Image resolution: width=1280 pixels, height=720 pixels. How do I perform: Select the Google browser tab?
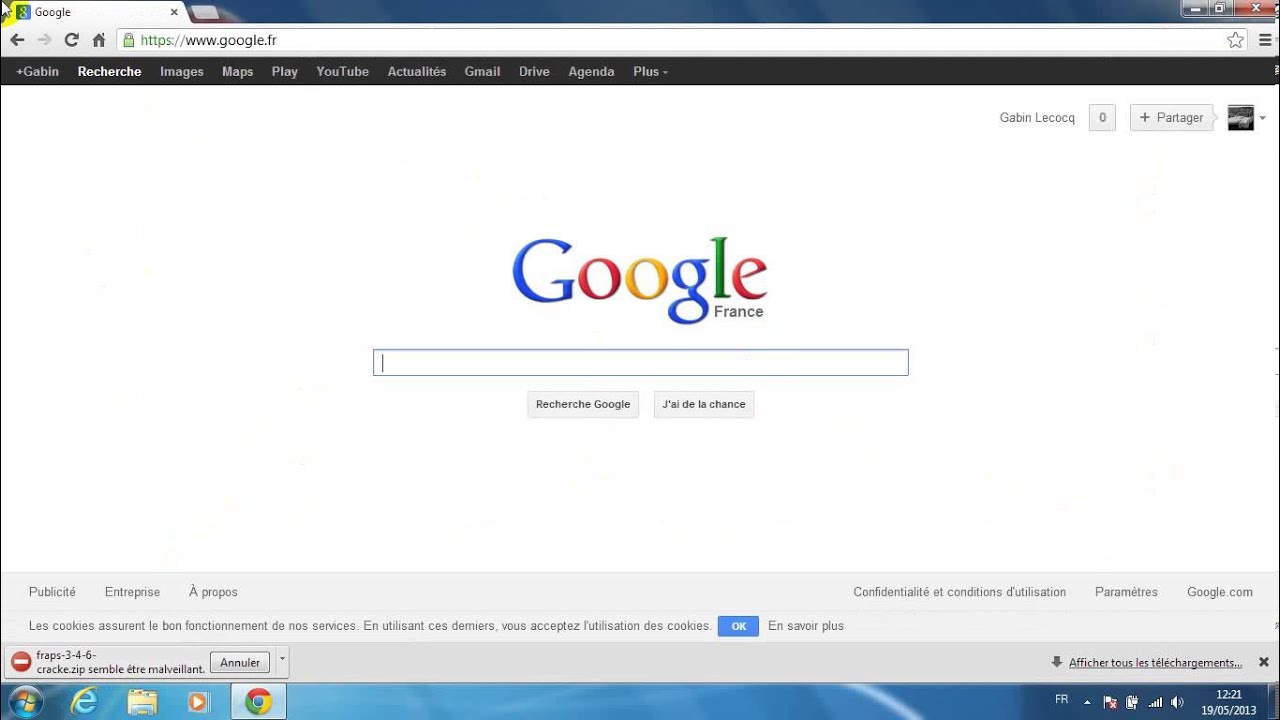click(x=95, y=12)
